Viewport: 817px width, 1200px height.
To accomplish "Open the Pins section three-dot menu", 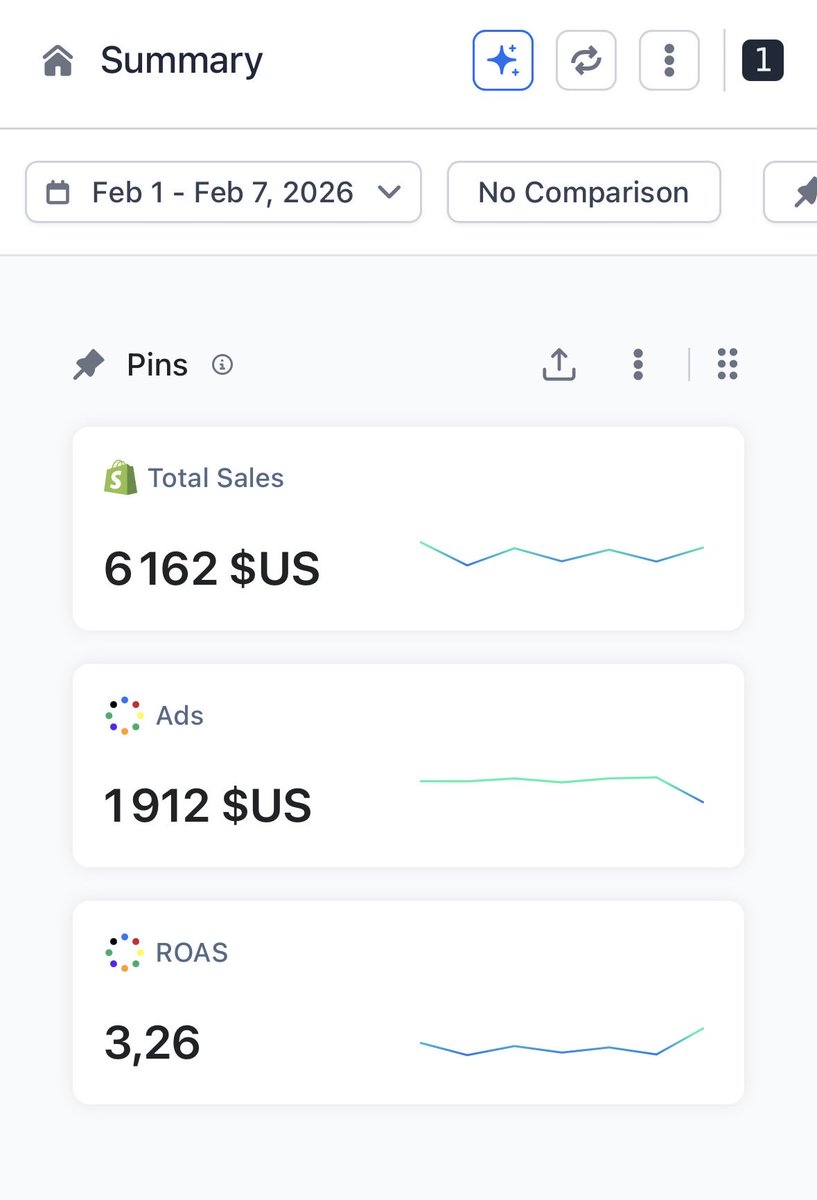I will (x=638, y=365).
